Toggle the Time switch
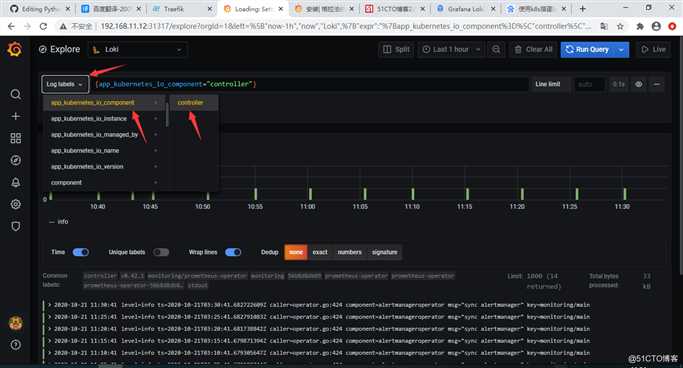 tap(81, 252)
